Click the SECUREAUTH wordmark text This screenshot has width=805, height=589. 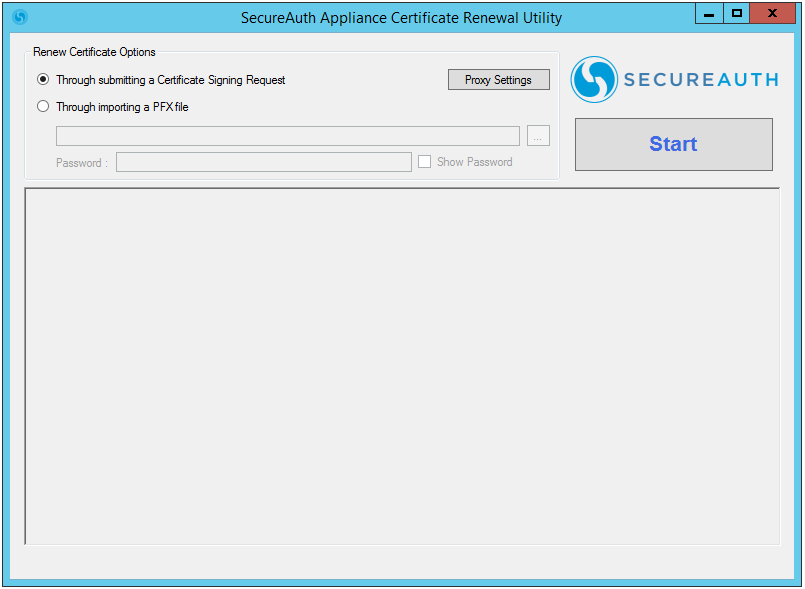point(700,80)
